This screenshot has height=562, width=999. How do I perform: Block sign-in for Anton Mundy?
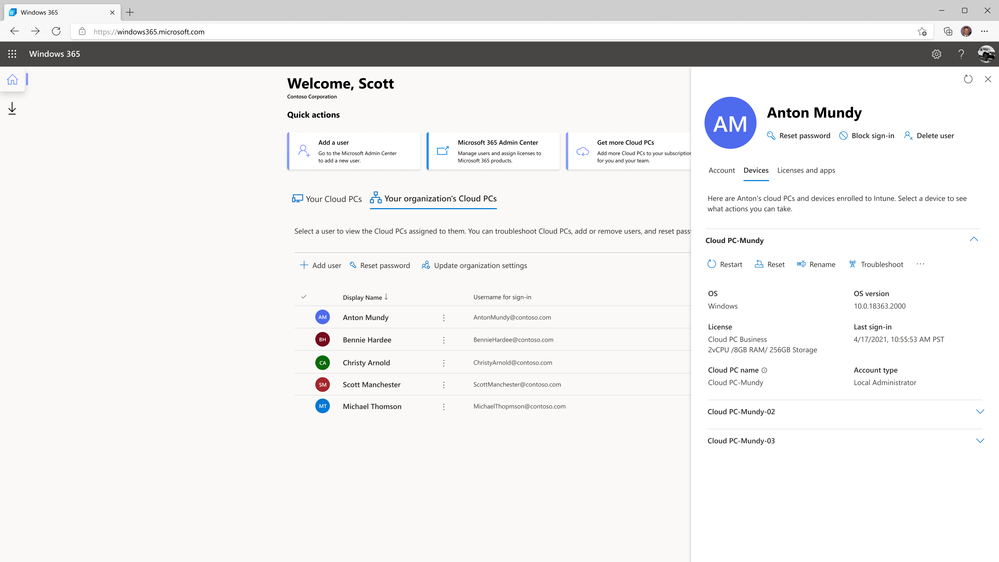point(866,136)
